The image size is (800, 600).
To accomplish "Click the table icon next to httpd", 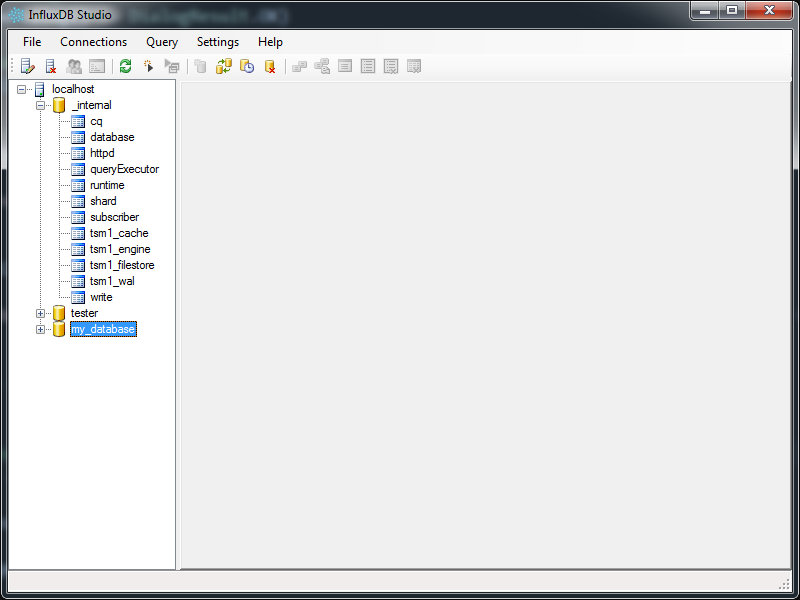I will 78,153.
